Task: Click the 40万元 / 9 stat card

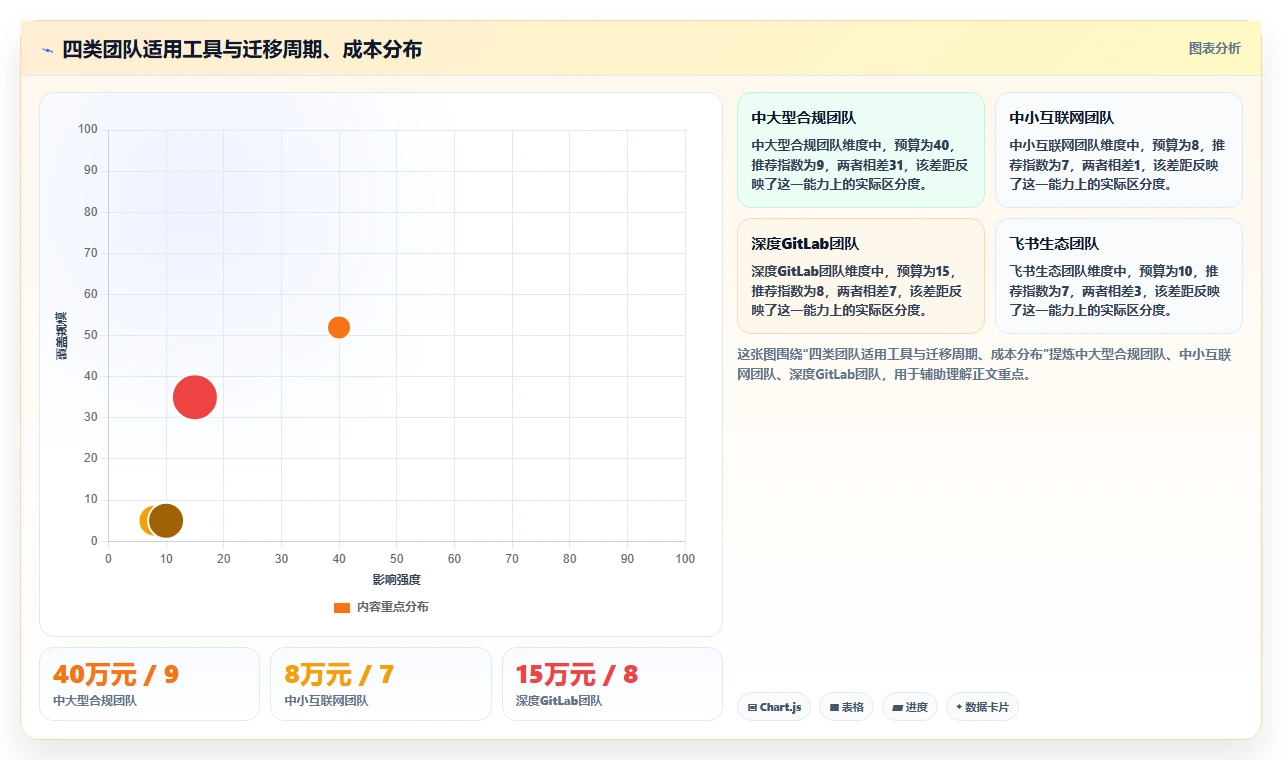Action: pyautogui.click(x=149, y=684)
